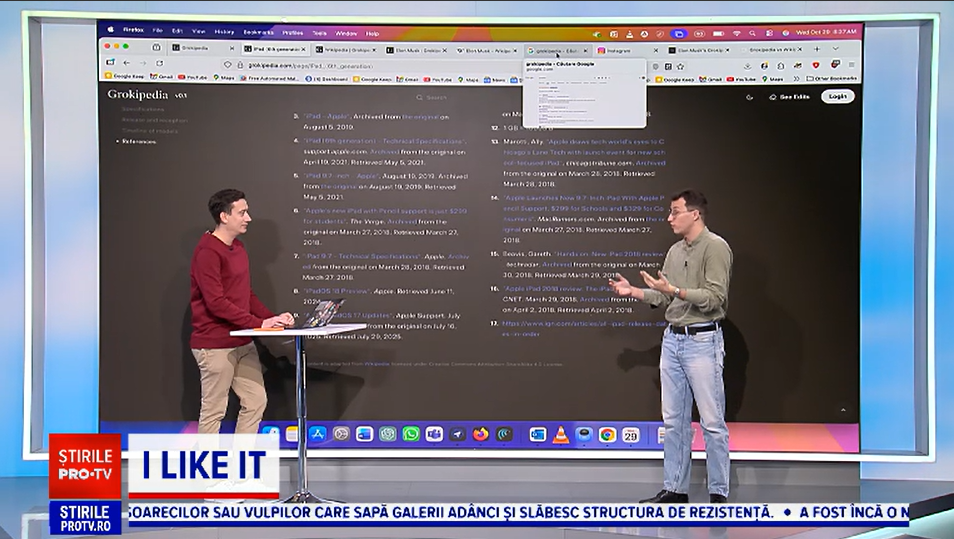Viewport: 954px width, 539px height.
Task: Open the App Store dock icon
Action: click(x=317, y=434)
